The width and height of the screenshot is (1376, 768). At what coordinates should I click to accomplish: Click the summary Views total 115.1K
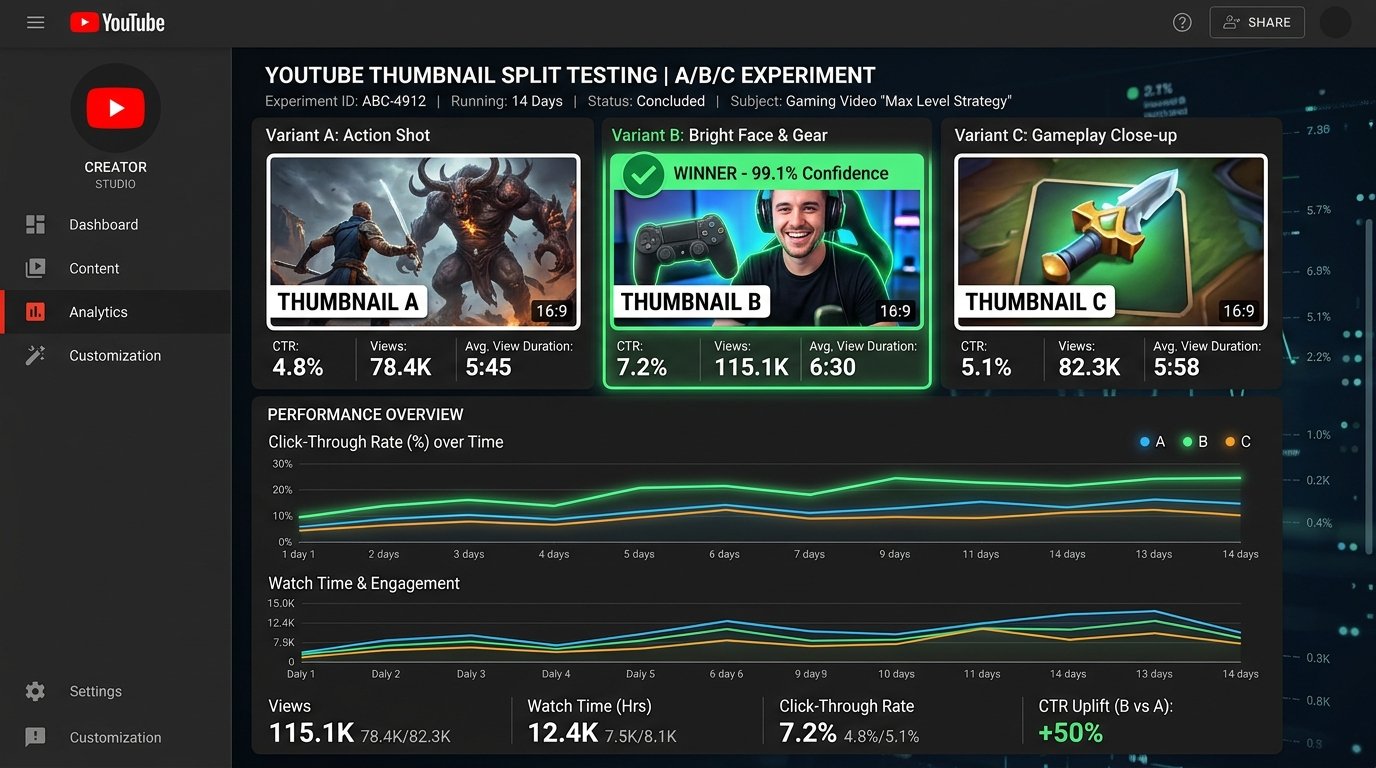pyautogui.click(x=311, y=733)
